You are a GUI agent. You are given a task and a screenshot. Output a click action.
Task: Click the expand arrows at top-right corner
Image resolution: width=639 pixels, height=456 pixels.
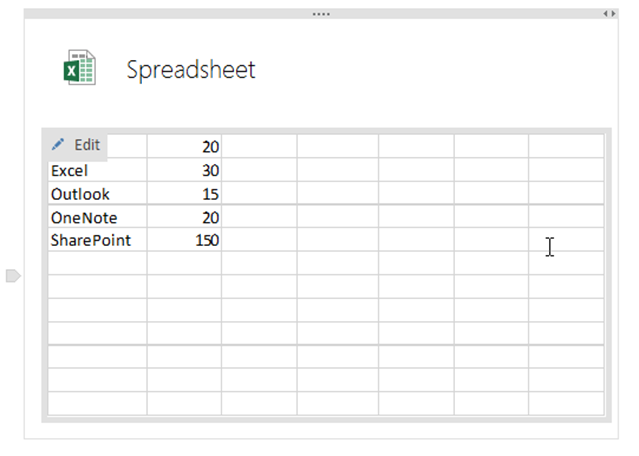pyautogui.click(x=609, y=14)
